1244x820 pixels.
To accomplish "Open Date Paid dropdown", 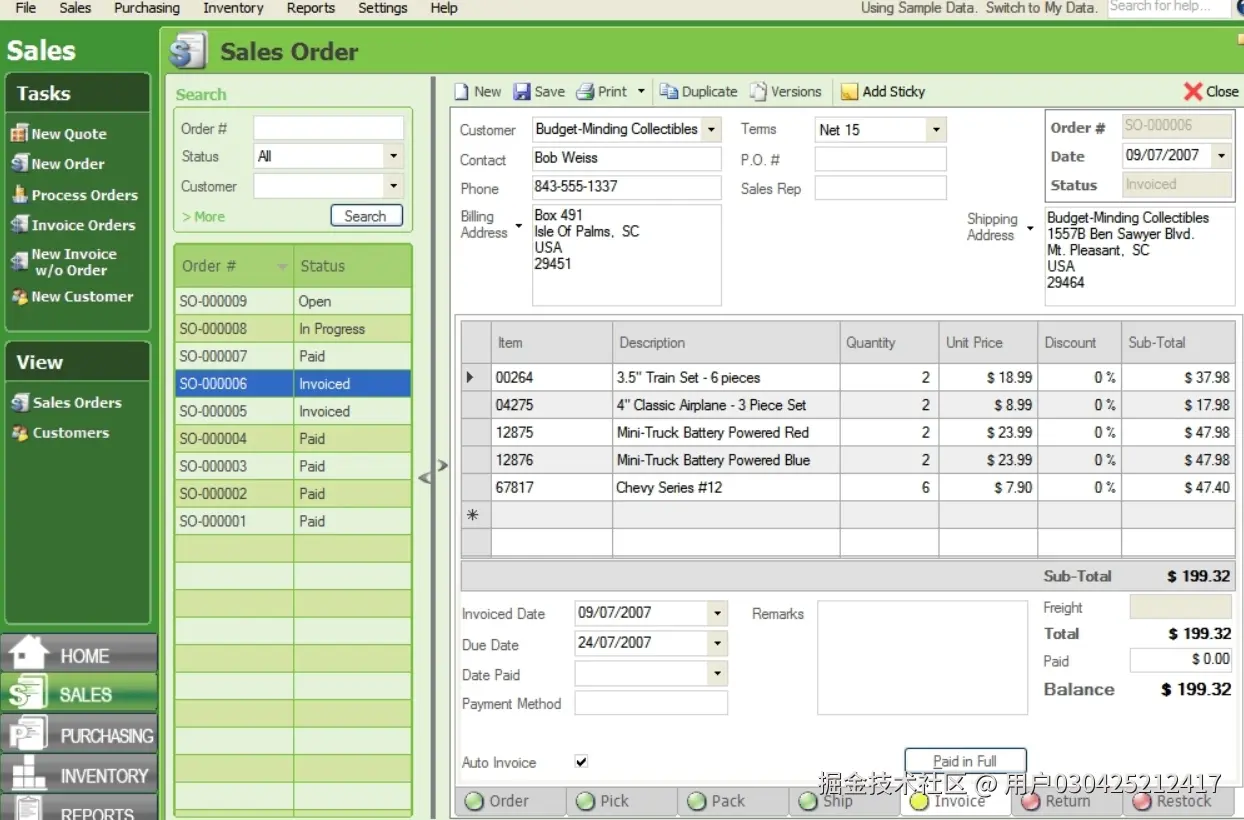I will tap(718, 674).
